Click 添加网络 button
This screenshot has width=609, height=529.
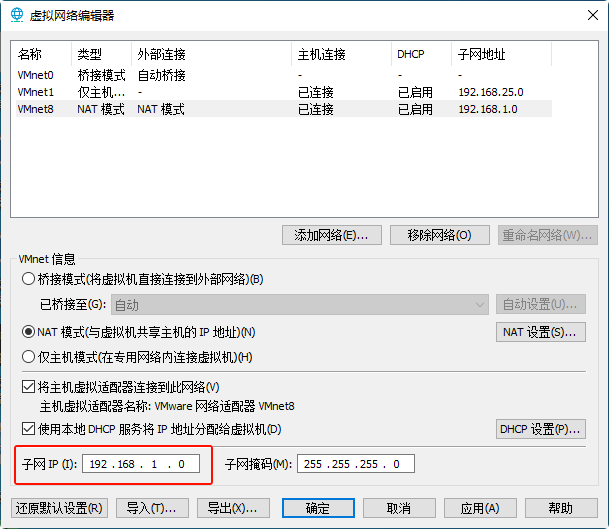(x=331, y=235)
